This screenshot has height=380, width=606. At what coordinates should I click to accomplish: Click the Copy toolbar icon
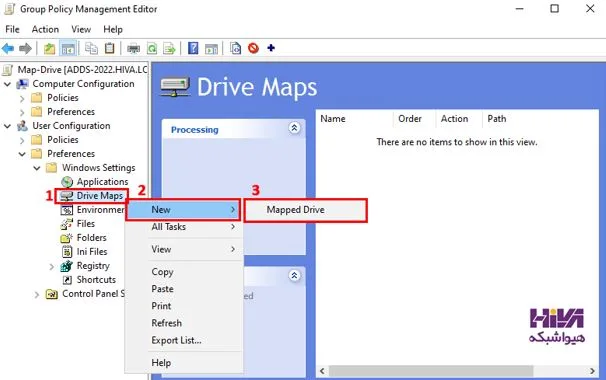coord(92,48)
